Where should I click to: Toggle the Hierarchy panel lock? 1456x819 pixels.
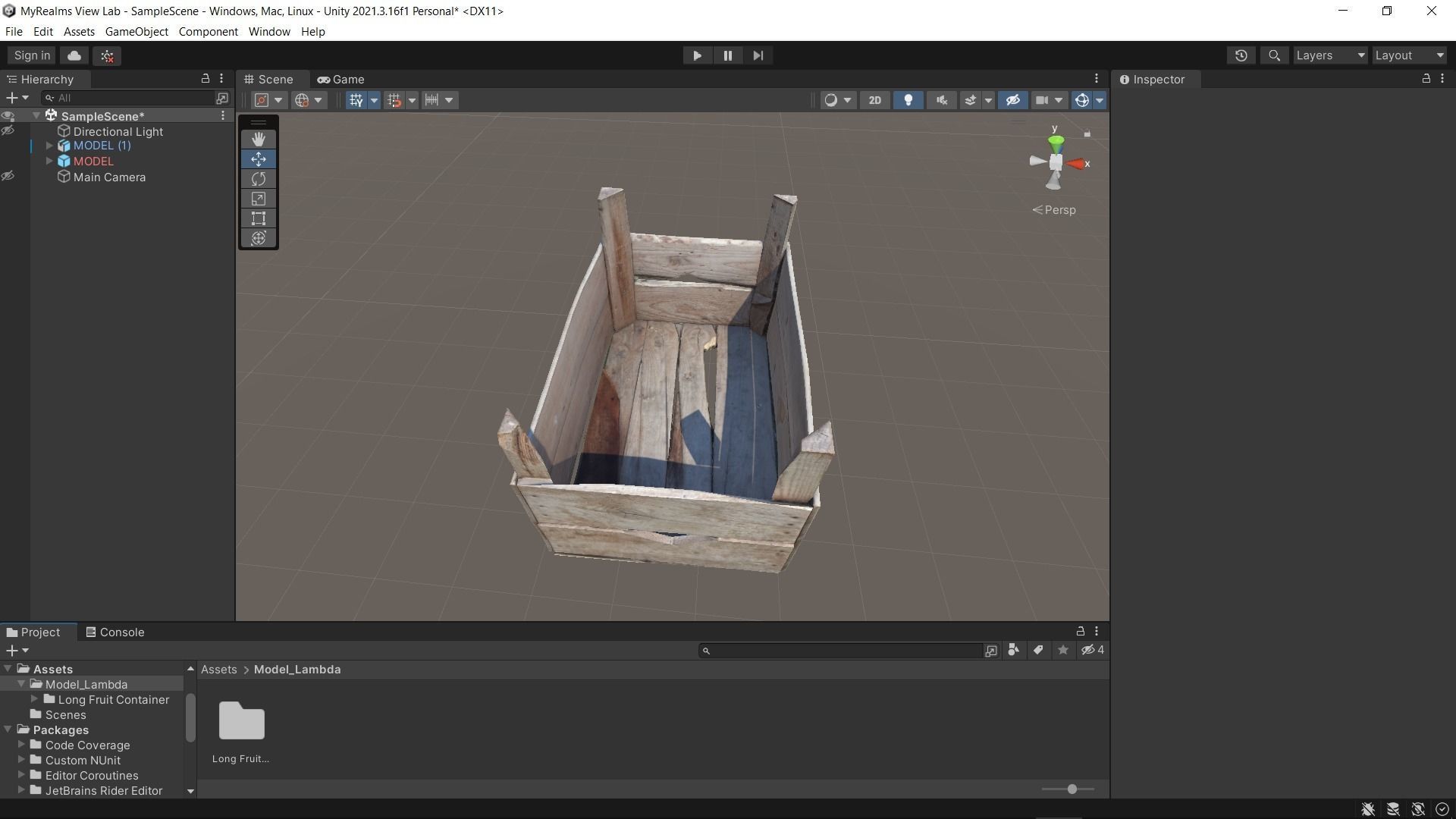pos(205,79)
